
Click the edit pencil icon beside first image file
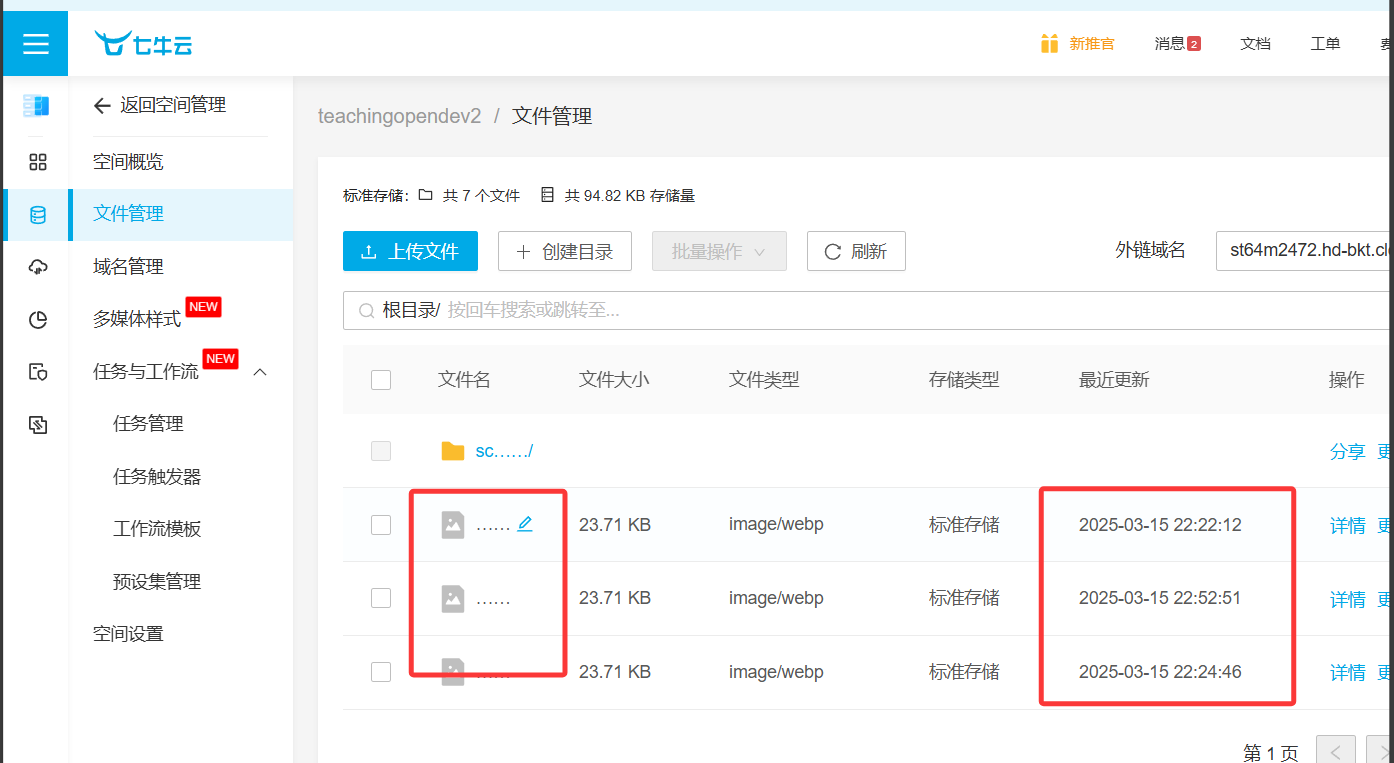[525, 523]
